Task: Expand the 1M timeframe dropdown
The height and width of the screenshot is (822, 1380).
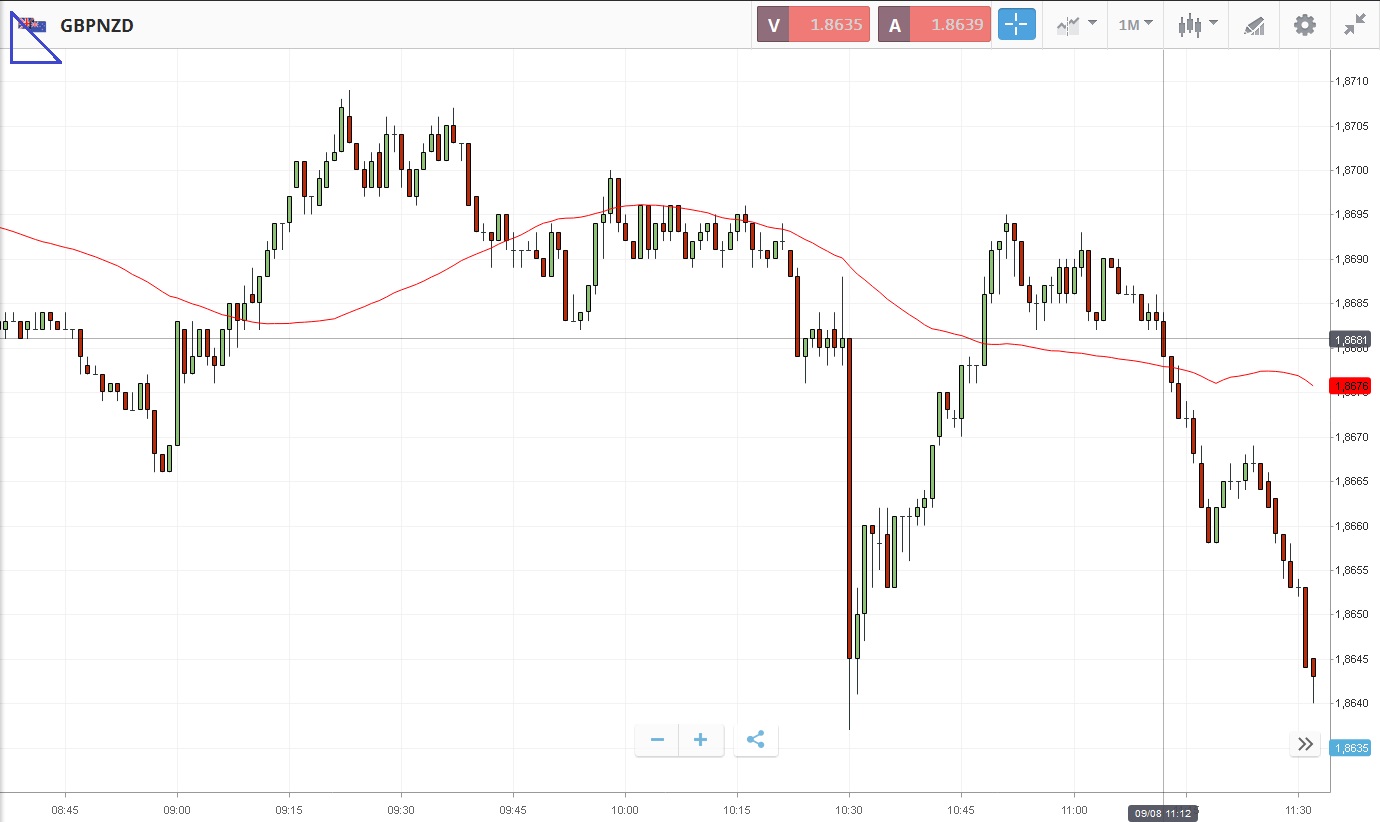Action: click(x=1135, y=25)
